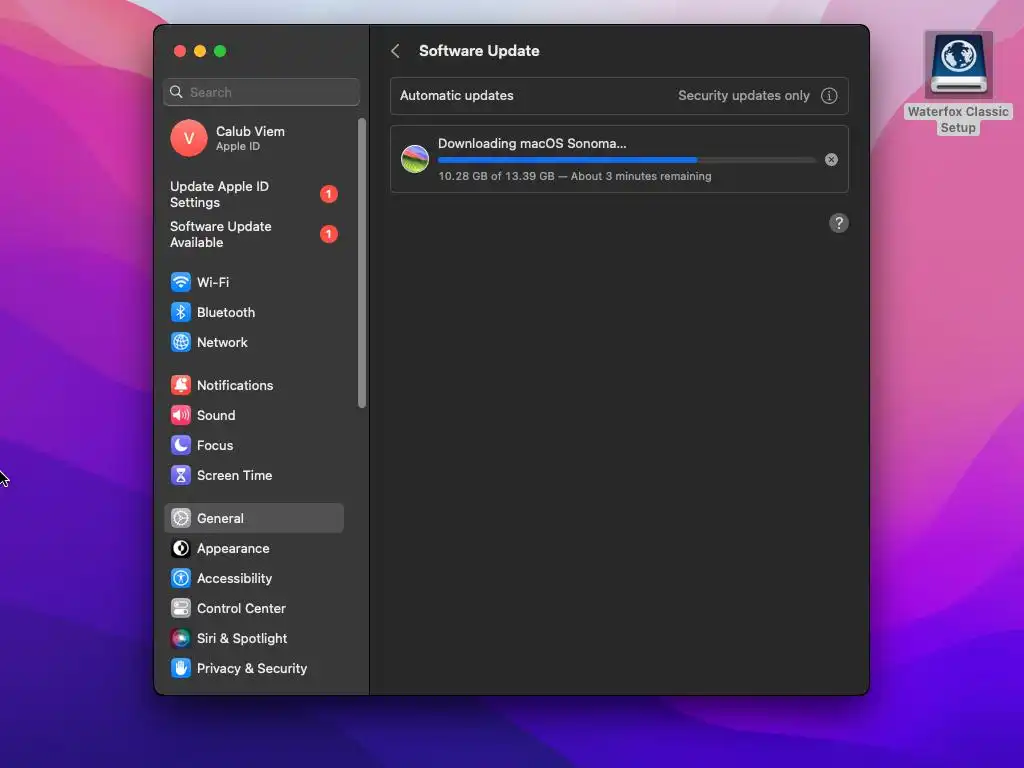Click Security updates only text
Screen dimensions: 1024x768
coord(743,96)
